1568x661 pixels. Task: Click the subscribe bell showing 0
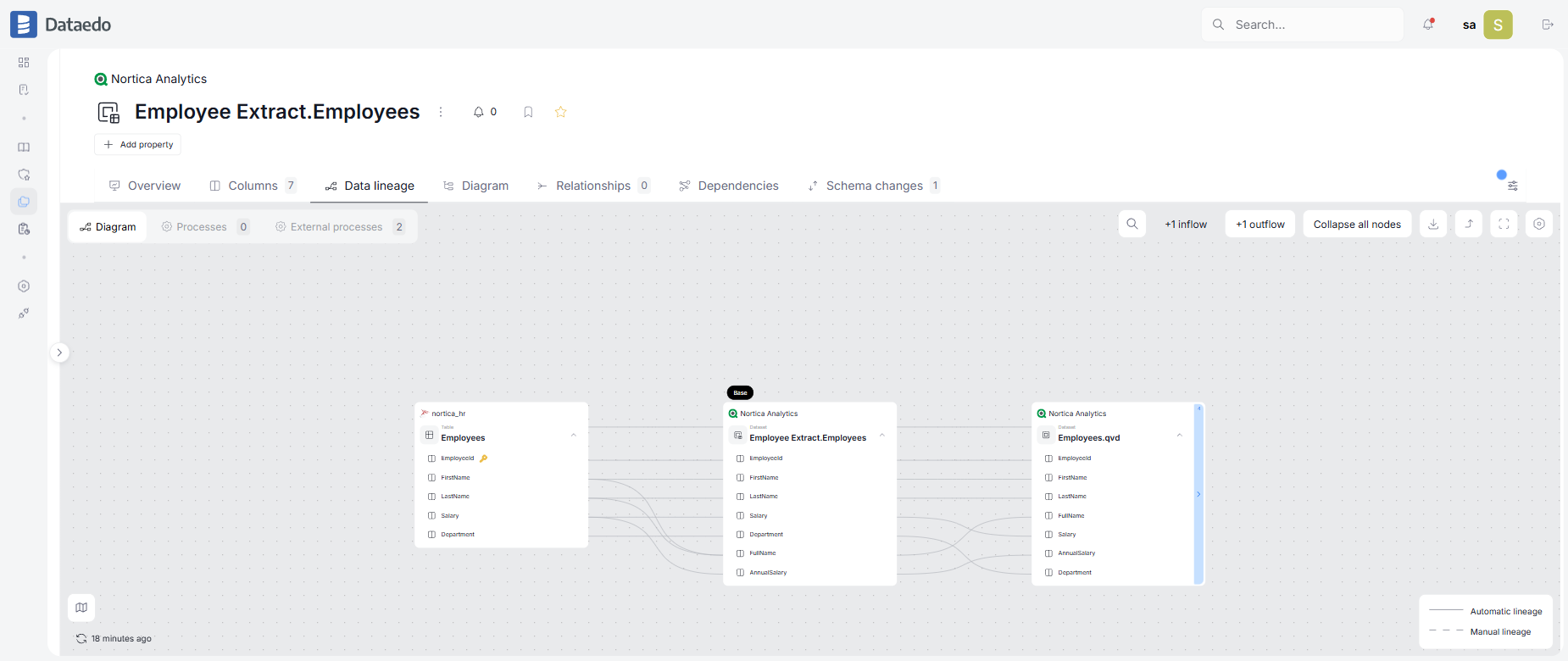click(485, 112)
